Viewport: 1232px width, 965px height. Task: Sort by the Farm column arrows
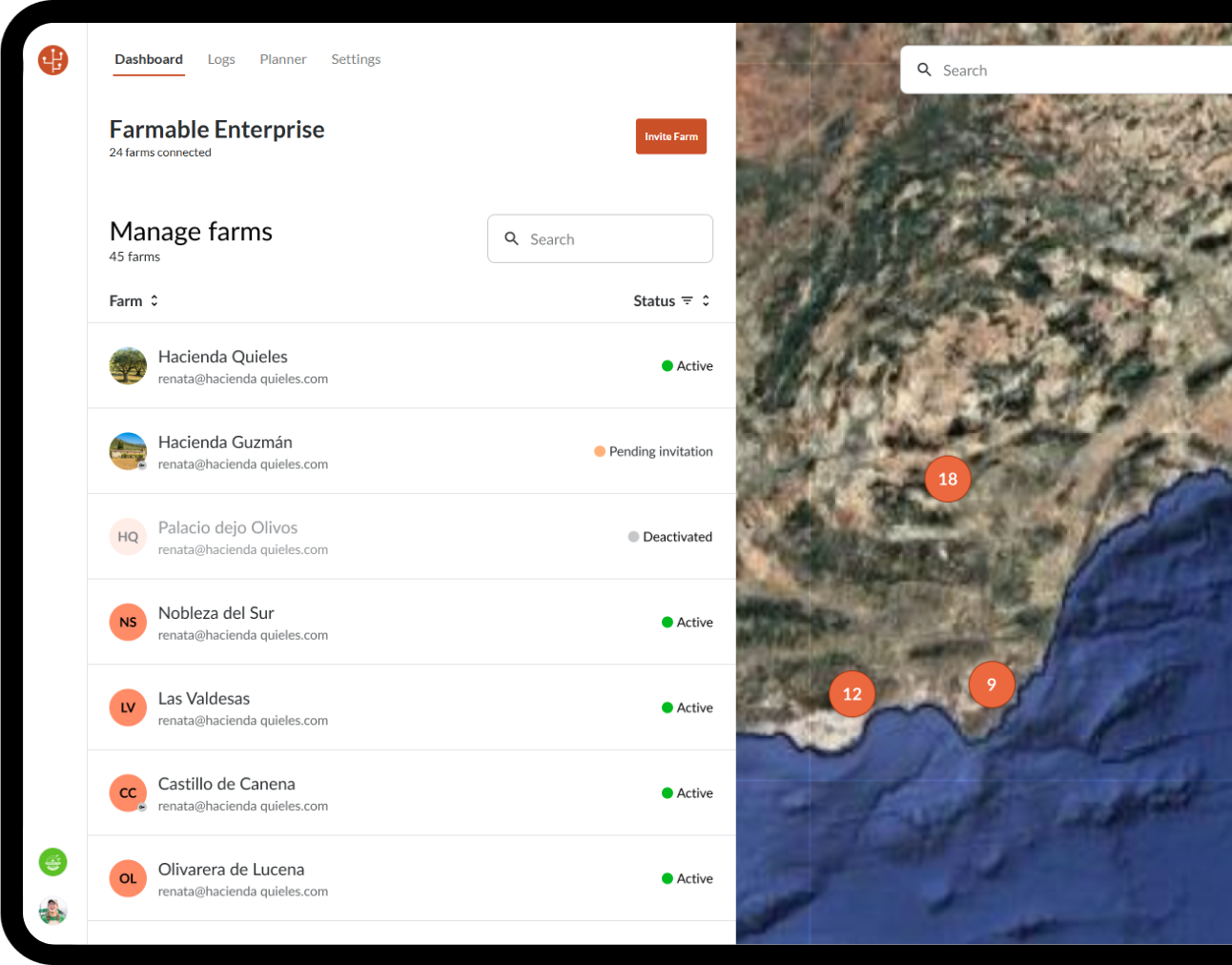click(x=154, y=300)
